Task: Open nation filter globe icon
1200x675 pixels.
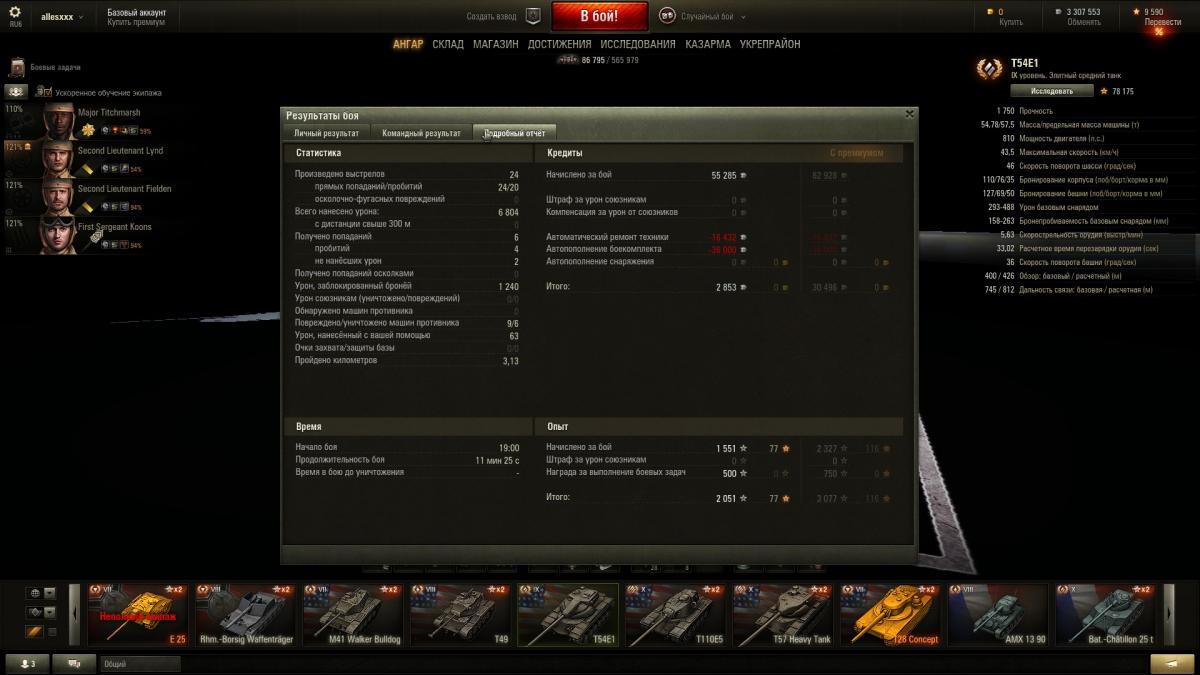Action: click(34, 593)
